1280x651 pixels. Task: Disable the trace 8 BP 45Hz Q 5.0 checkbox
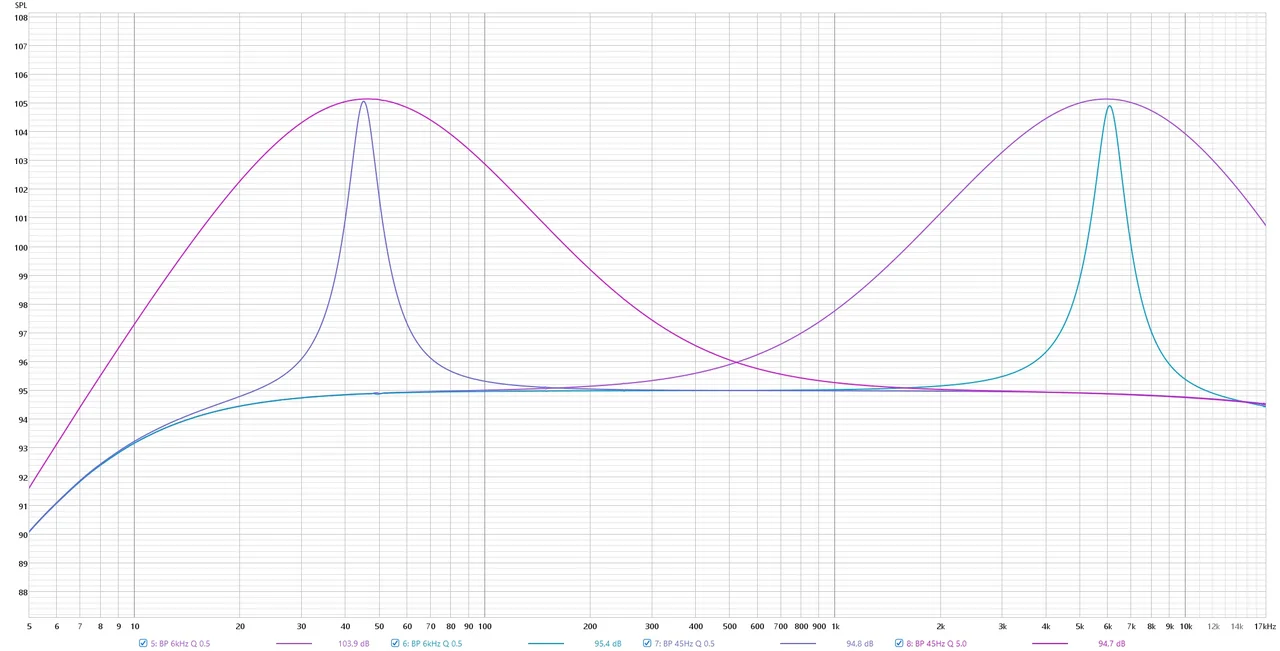[900, 643]
